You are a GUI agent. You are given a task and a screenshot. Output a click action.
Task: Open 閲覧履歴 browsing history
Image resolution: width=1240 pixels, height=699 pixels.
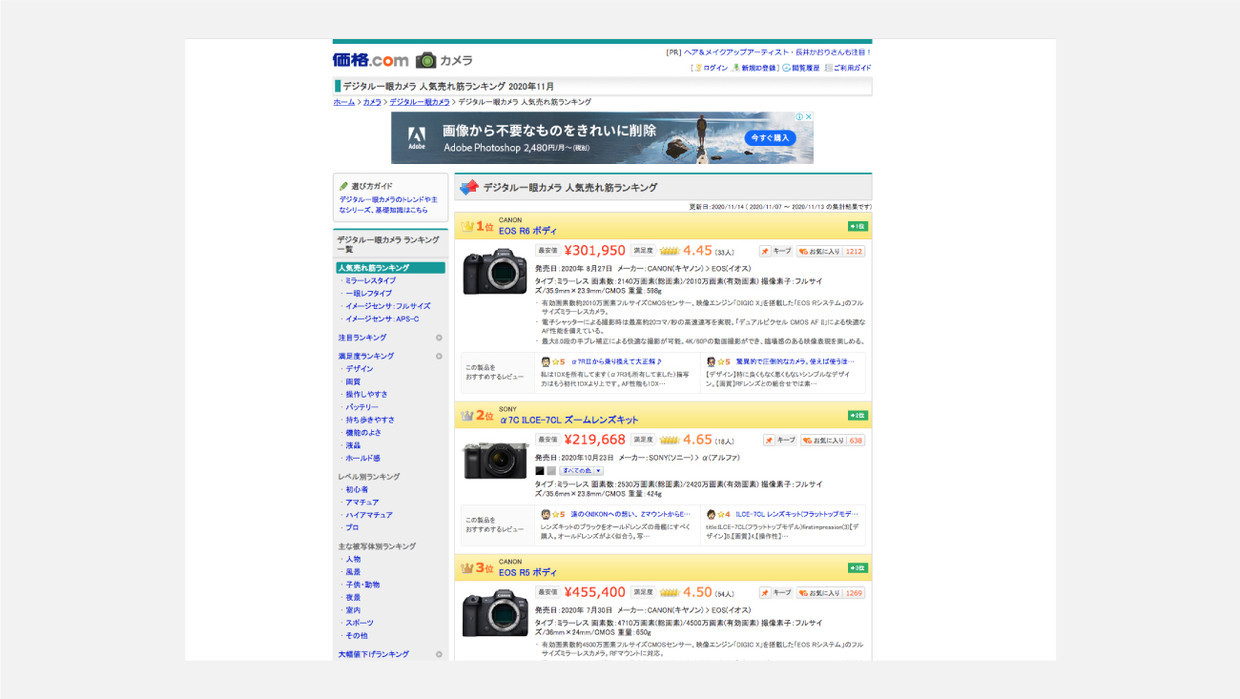pos(805,68)
